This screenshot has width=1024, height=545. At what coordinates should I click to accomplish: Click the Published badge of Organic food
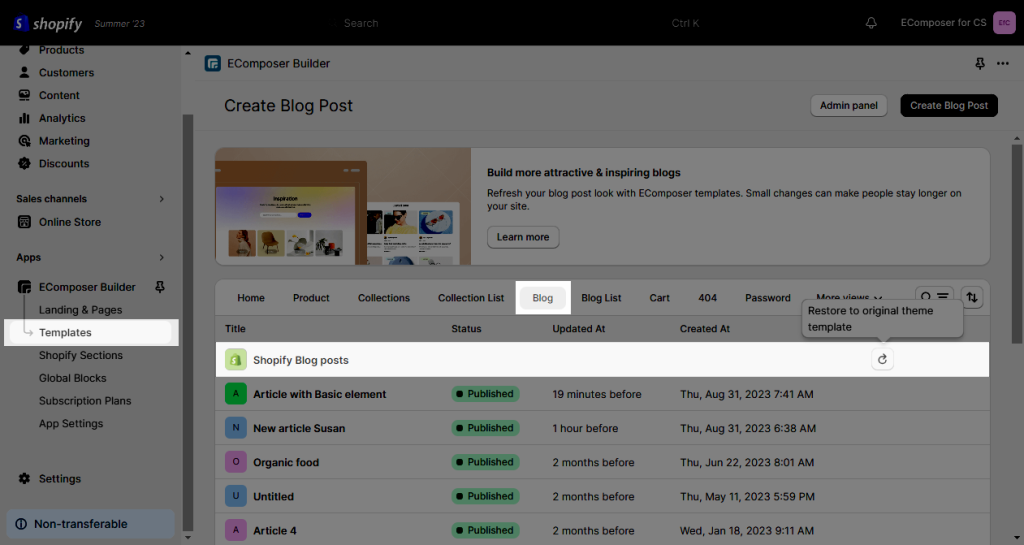click(485, 462)
